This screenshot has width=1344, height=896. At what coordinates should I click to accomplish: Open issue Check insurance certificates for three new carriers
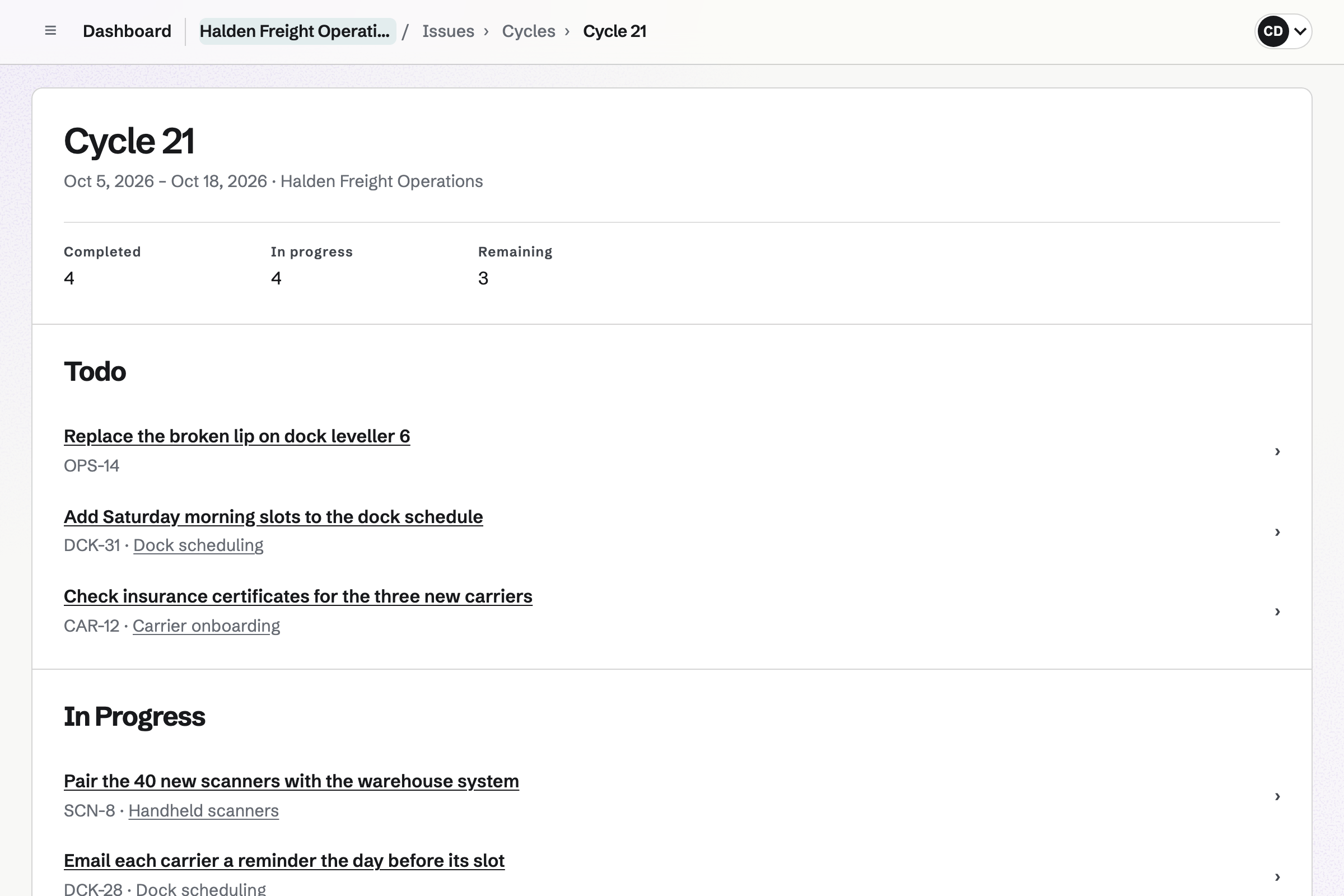[298, 596]
